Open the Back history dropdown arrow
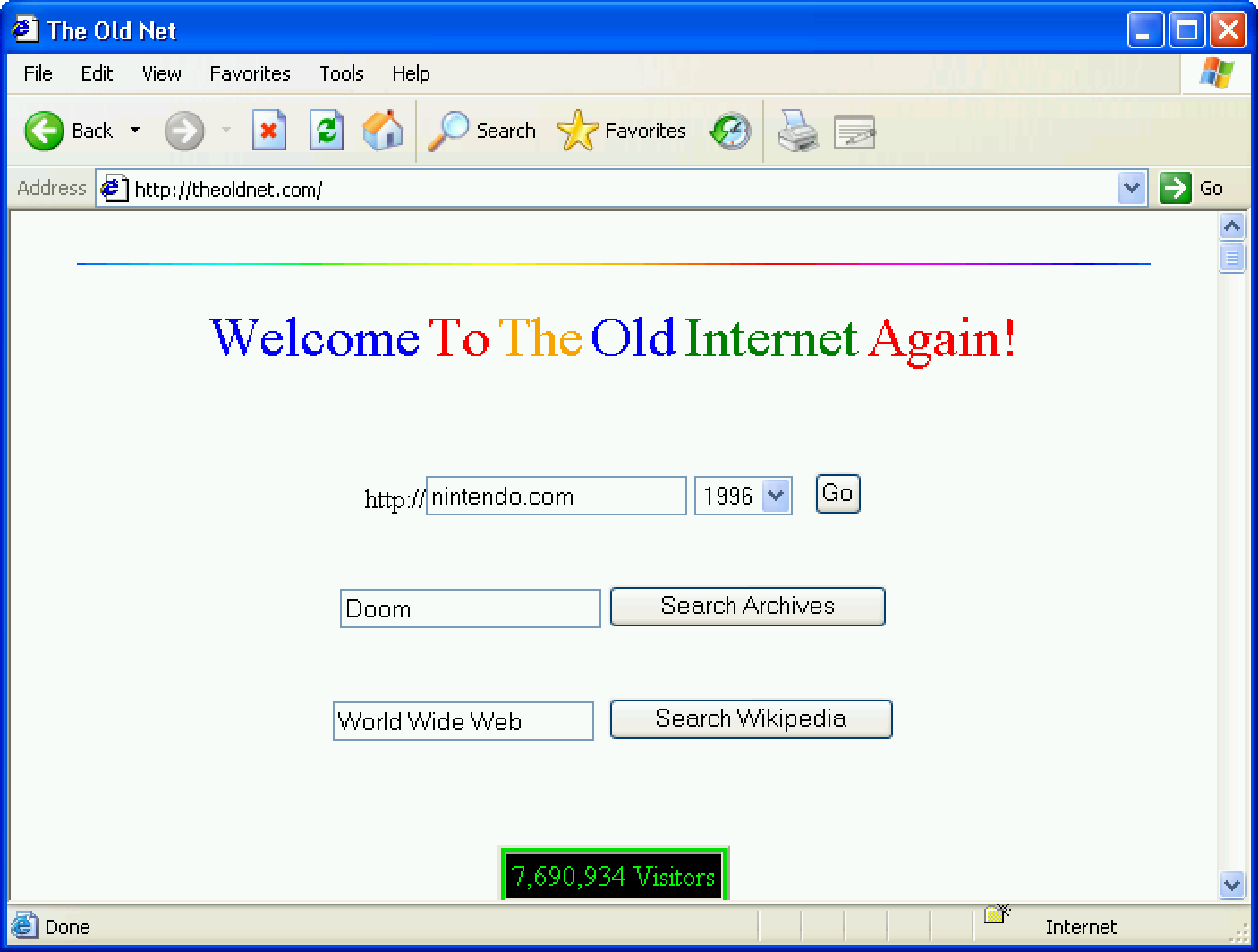This screenshot has width=1258, height=952. [135, 131]
